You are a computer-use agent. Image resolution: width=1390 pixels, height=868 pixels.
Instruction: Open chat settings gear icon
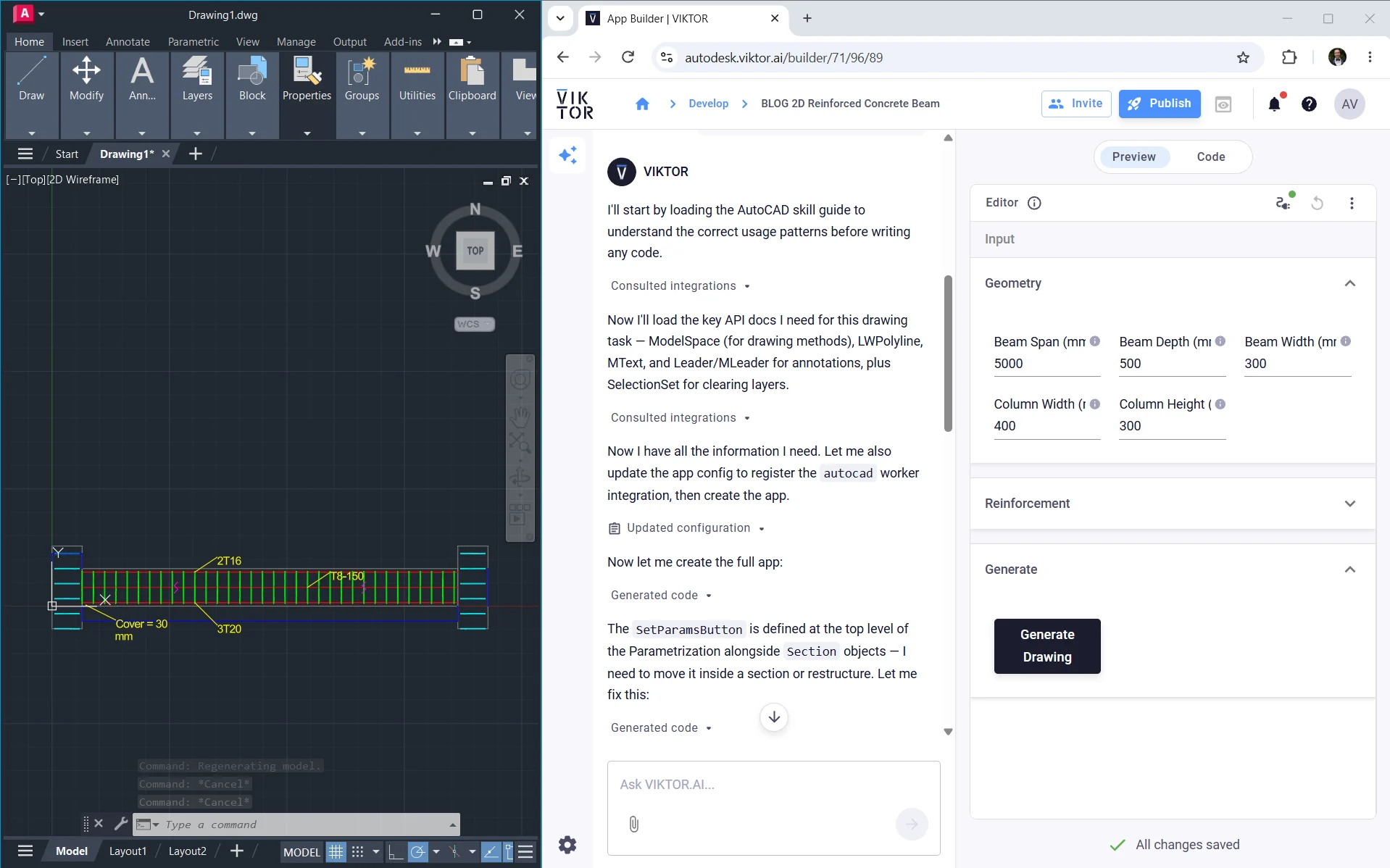point(567,845)
